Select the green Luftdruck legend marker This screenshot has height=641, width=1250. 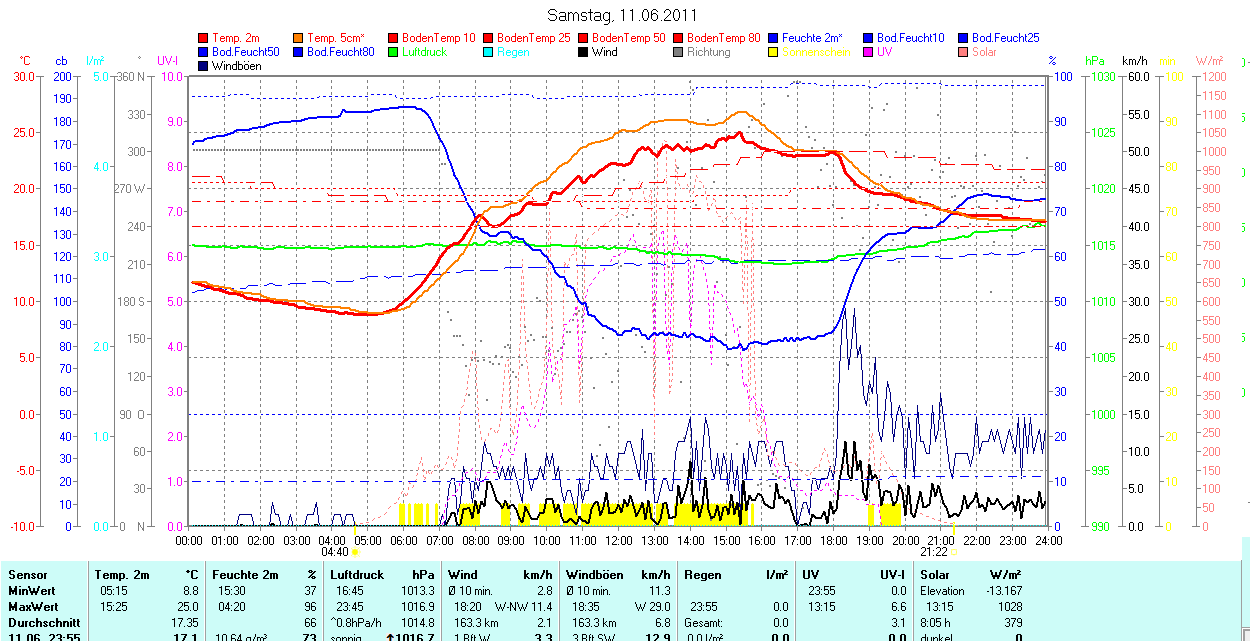(x=394, y=52)
